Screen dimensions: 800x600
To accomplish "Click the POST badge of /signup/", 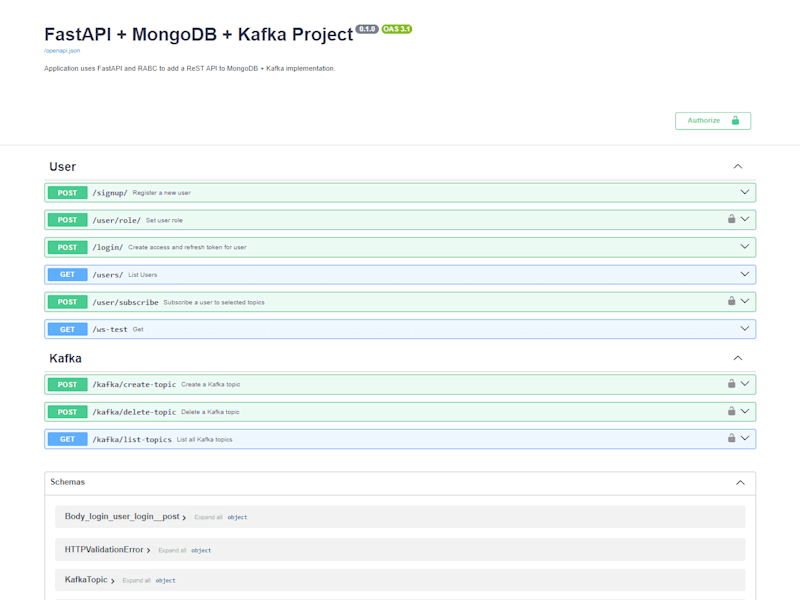I will point(67,193).
